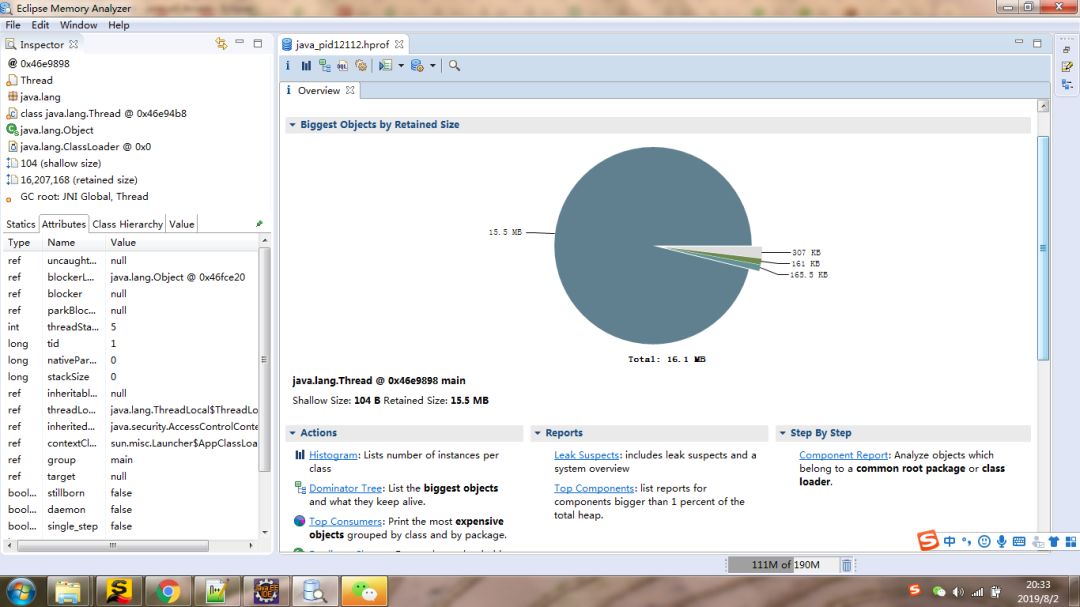Select the contextClassLoader attribute row
This screenshot has width=1080, height=607.
pyautogui.click(x=131, y=443)
